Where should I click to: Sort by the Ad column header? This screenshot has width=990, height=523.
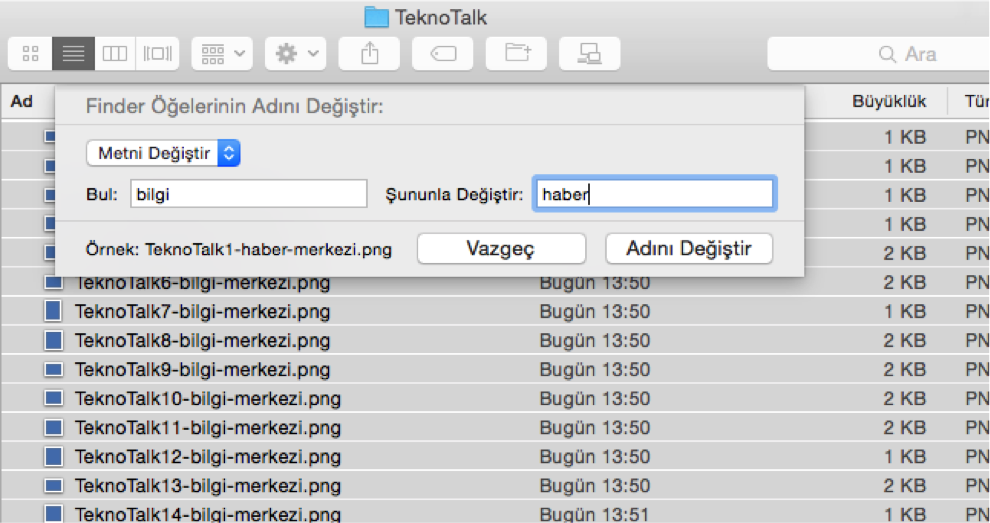coord(22,101)
